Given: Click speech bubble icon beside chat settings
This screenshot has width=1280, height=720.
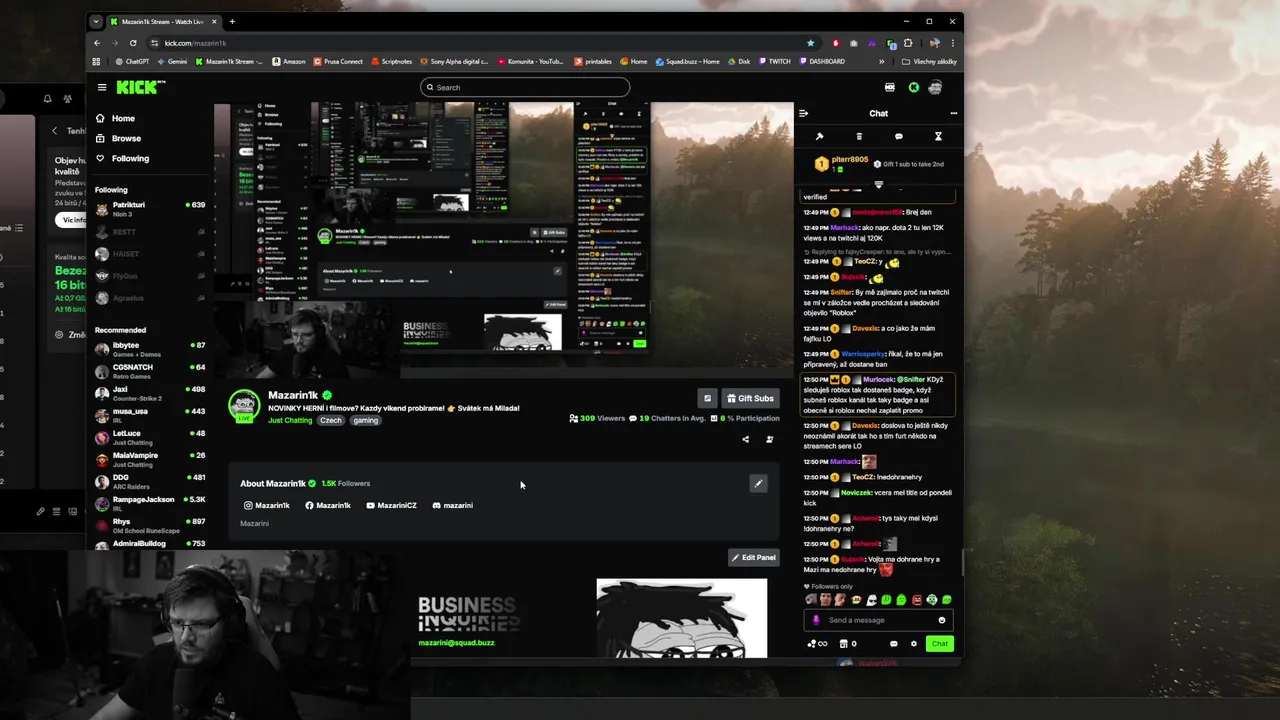Looking at the screenshot, I should click(x=893, y=644).
